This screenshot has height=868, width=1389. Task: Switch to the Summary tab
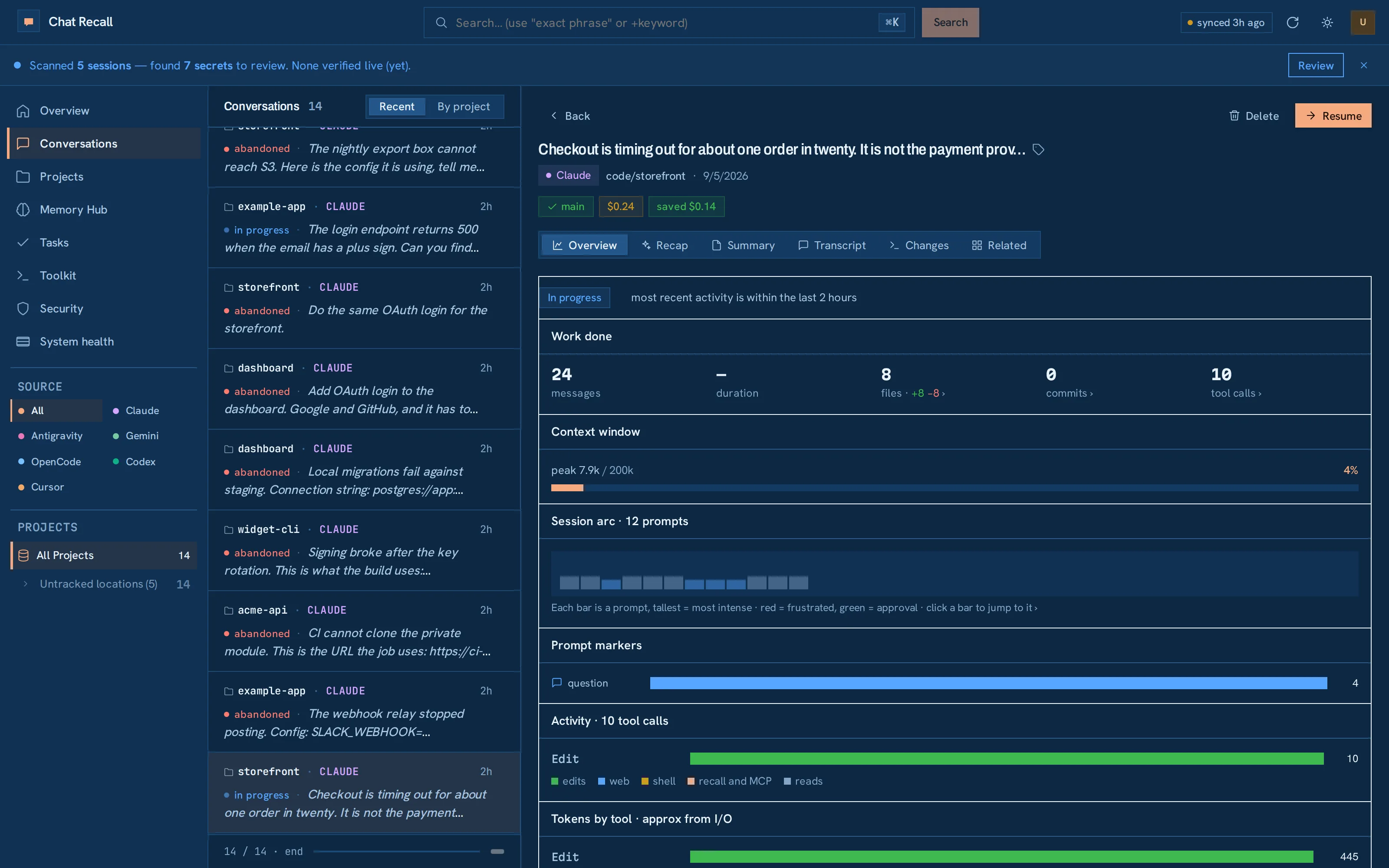pyautogui.click(x=743, y=245)
